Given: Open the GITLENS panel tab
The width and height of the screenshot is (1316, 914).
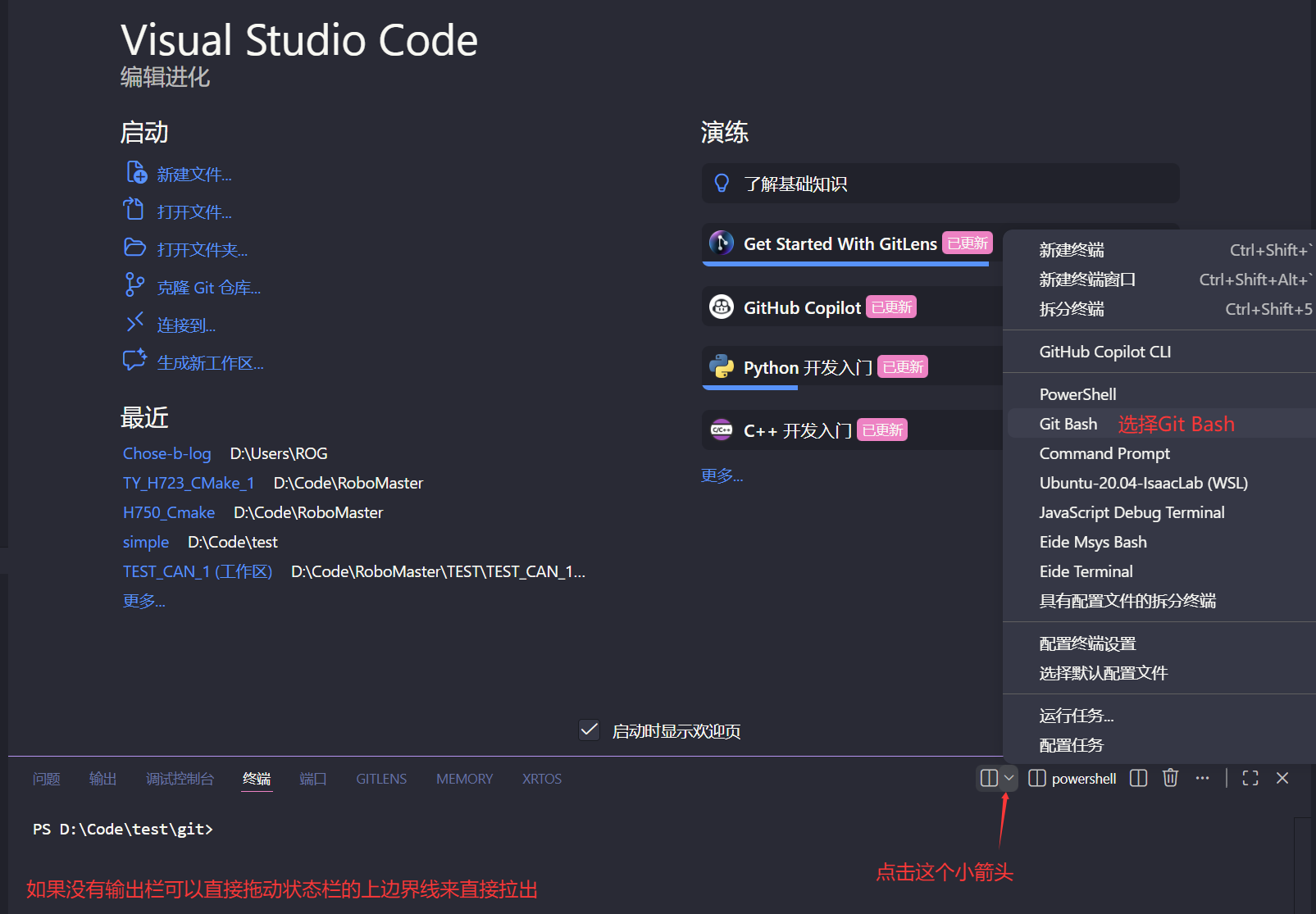Looking at the screenshot, I should point(380,779).
